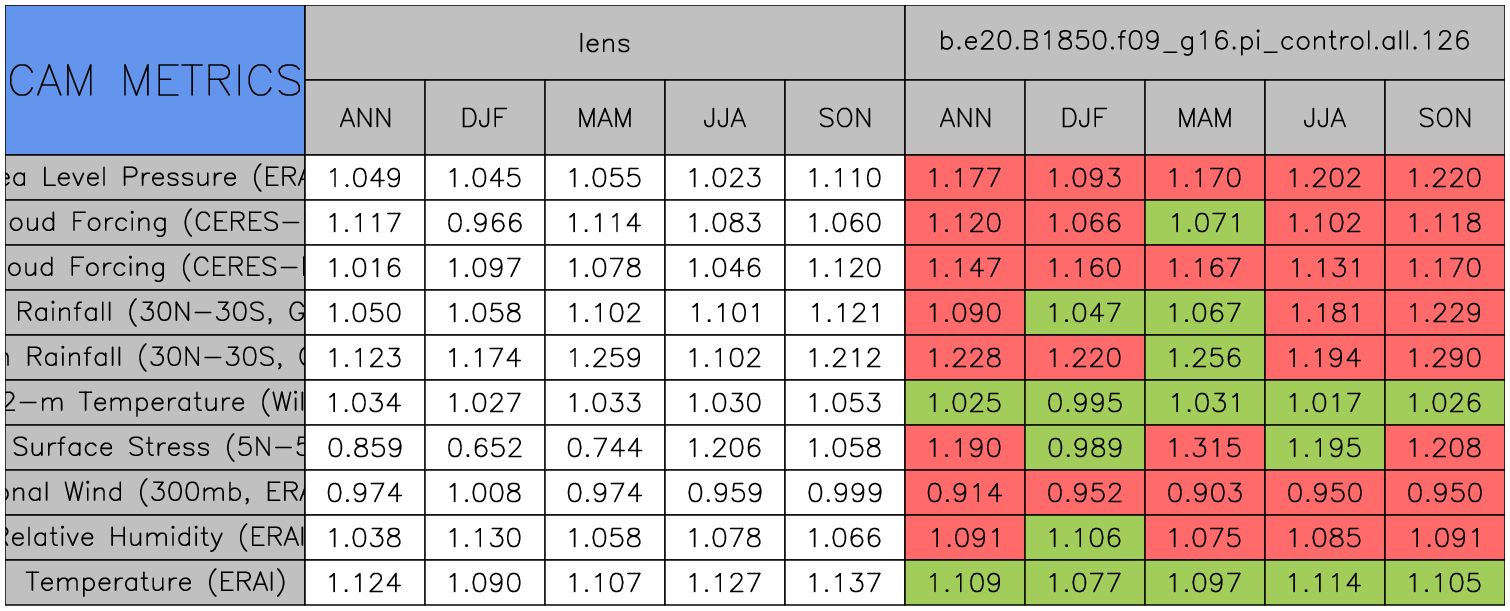Select the 2-m Temperature row label
Viewport: 1510px width, 611px height.
pyautogui.click(x=155, y=402)
